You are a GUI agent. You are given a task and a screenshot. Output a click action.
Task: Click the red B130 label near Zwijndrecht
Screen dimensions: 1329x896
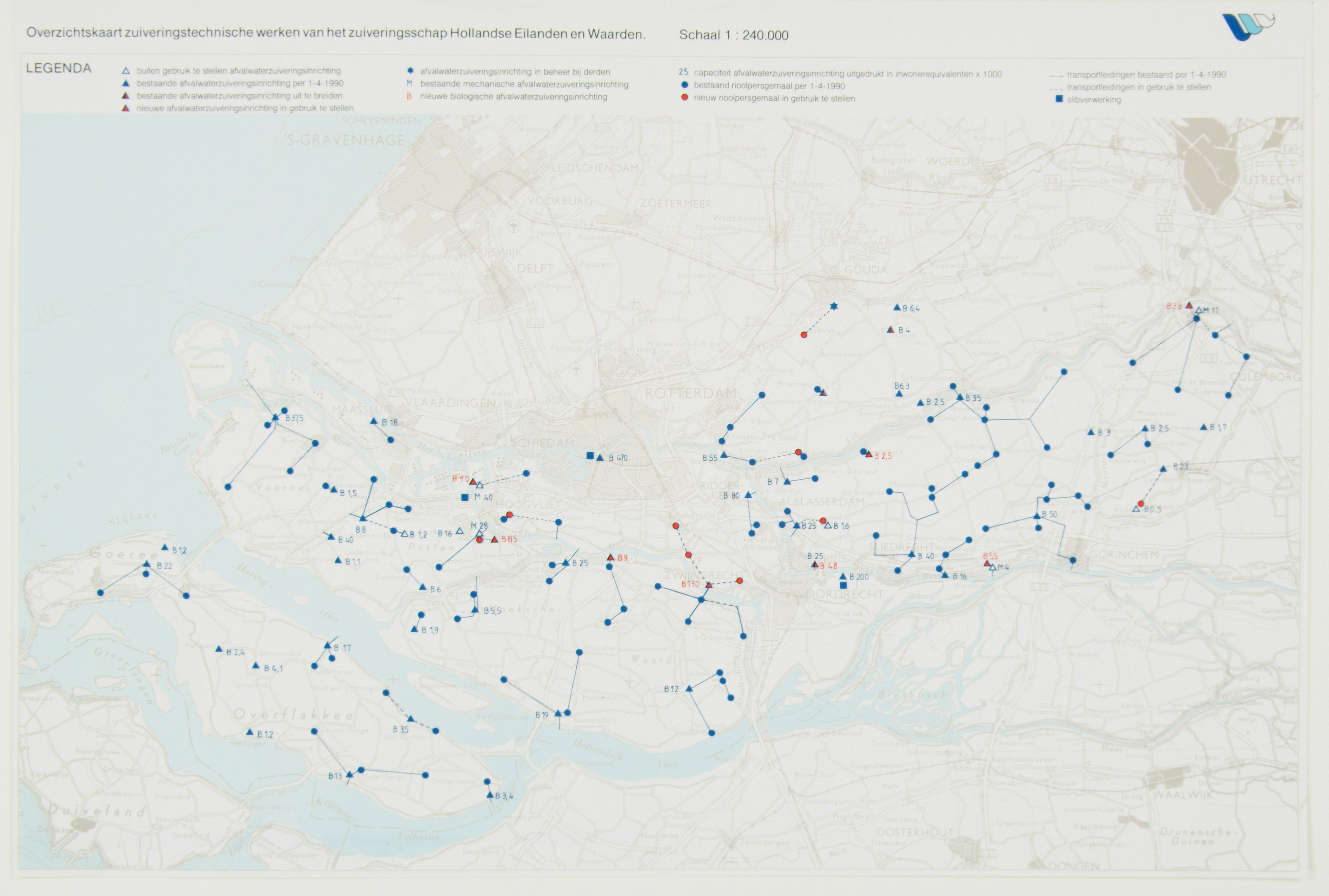point(690,585)
